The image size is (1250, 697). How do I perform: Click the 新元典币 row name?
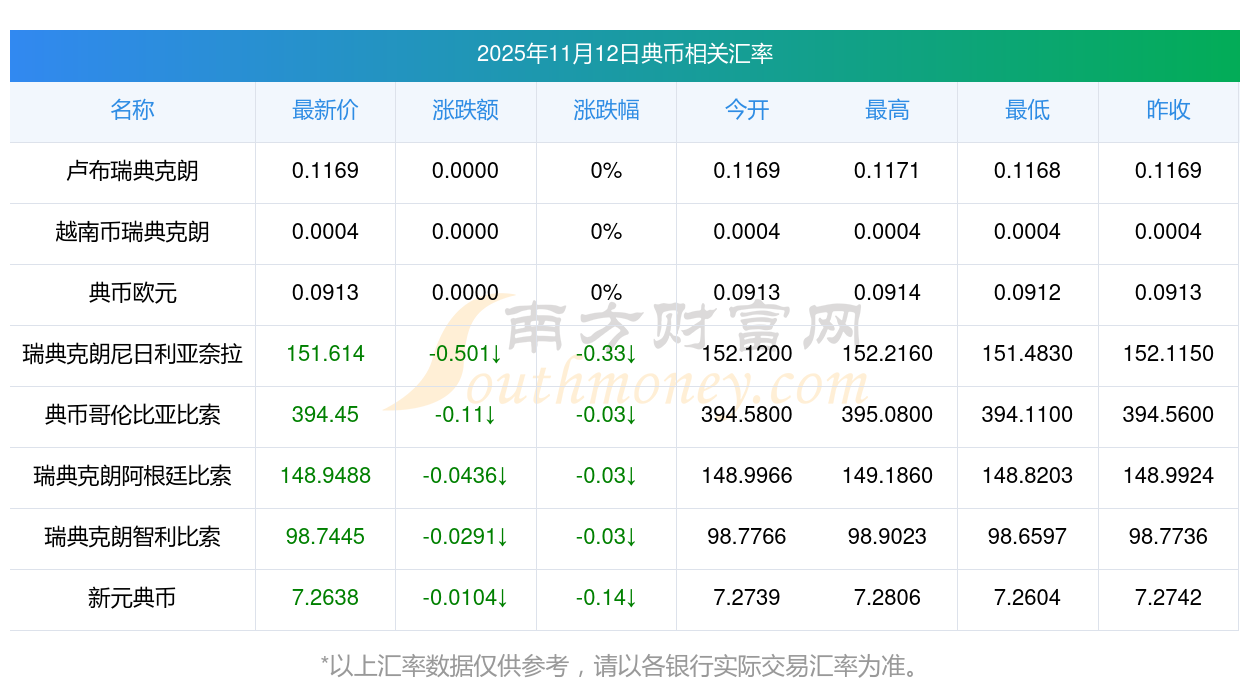click(132, 598)
